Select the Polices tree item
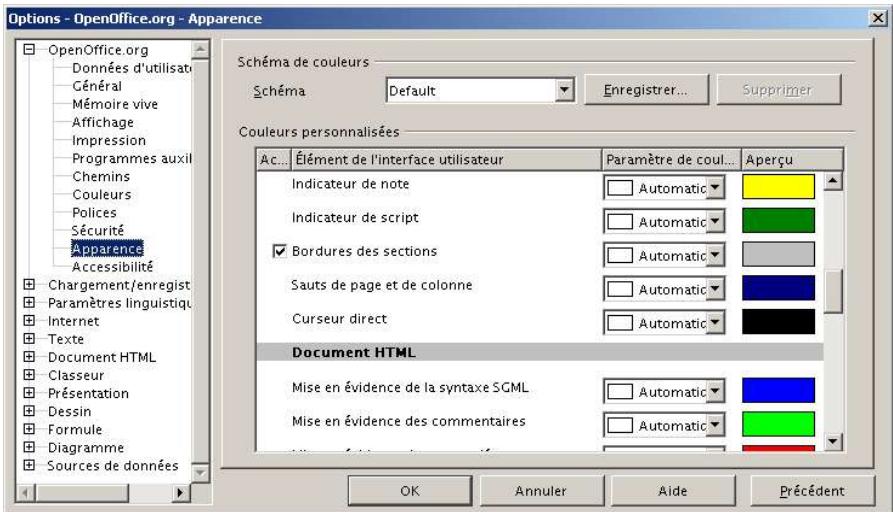The height and width of the screenshot is (512, 893). coord(94,213)
